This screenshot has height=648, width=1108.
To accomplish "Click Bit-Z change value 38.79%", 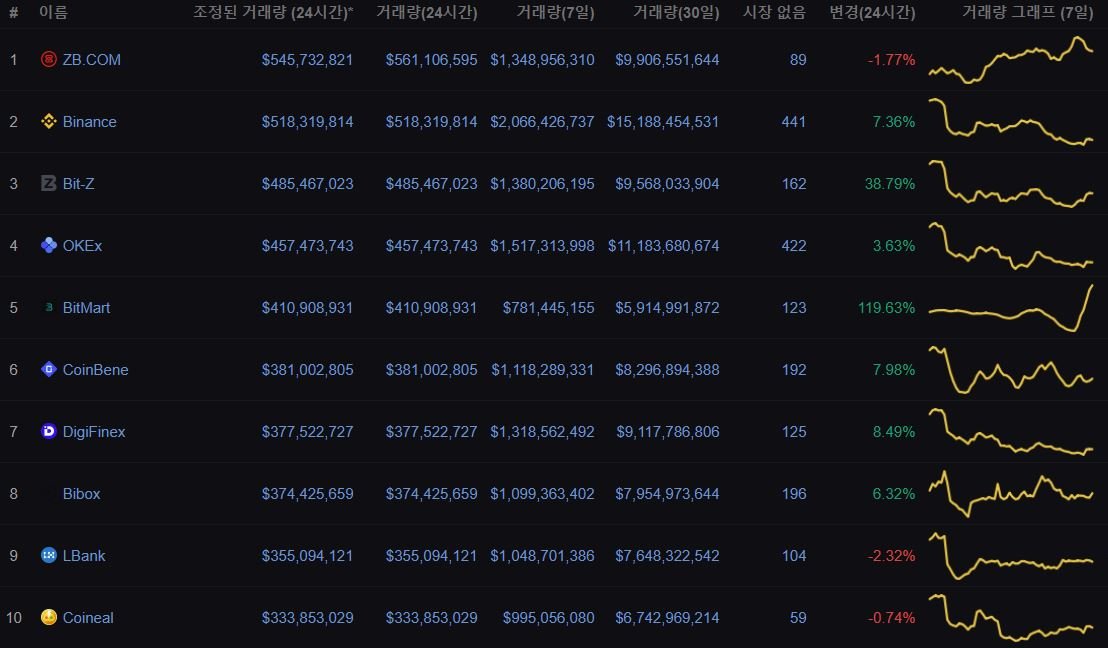I will click(x=890, y=184).
